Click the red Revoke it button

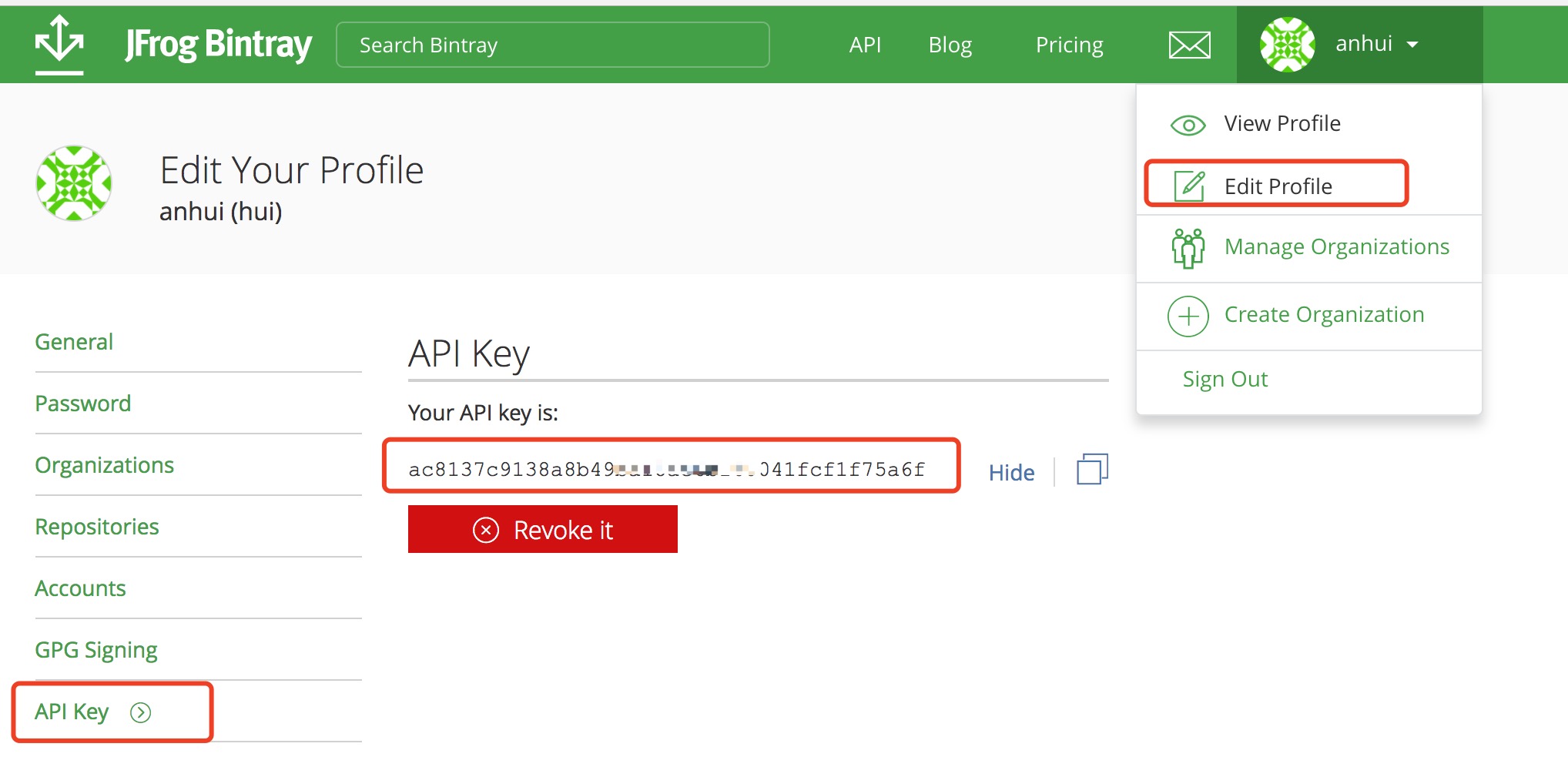click(x=543, y=529)
